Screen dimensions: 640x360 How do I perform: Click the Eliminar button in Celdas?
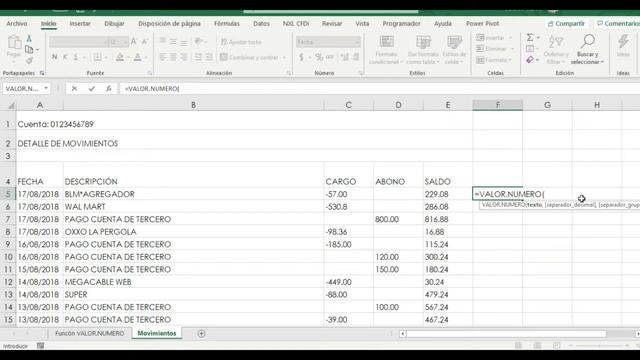tap(495, 49)
